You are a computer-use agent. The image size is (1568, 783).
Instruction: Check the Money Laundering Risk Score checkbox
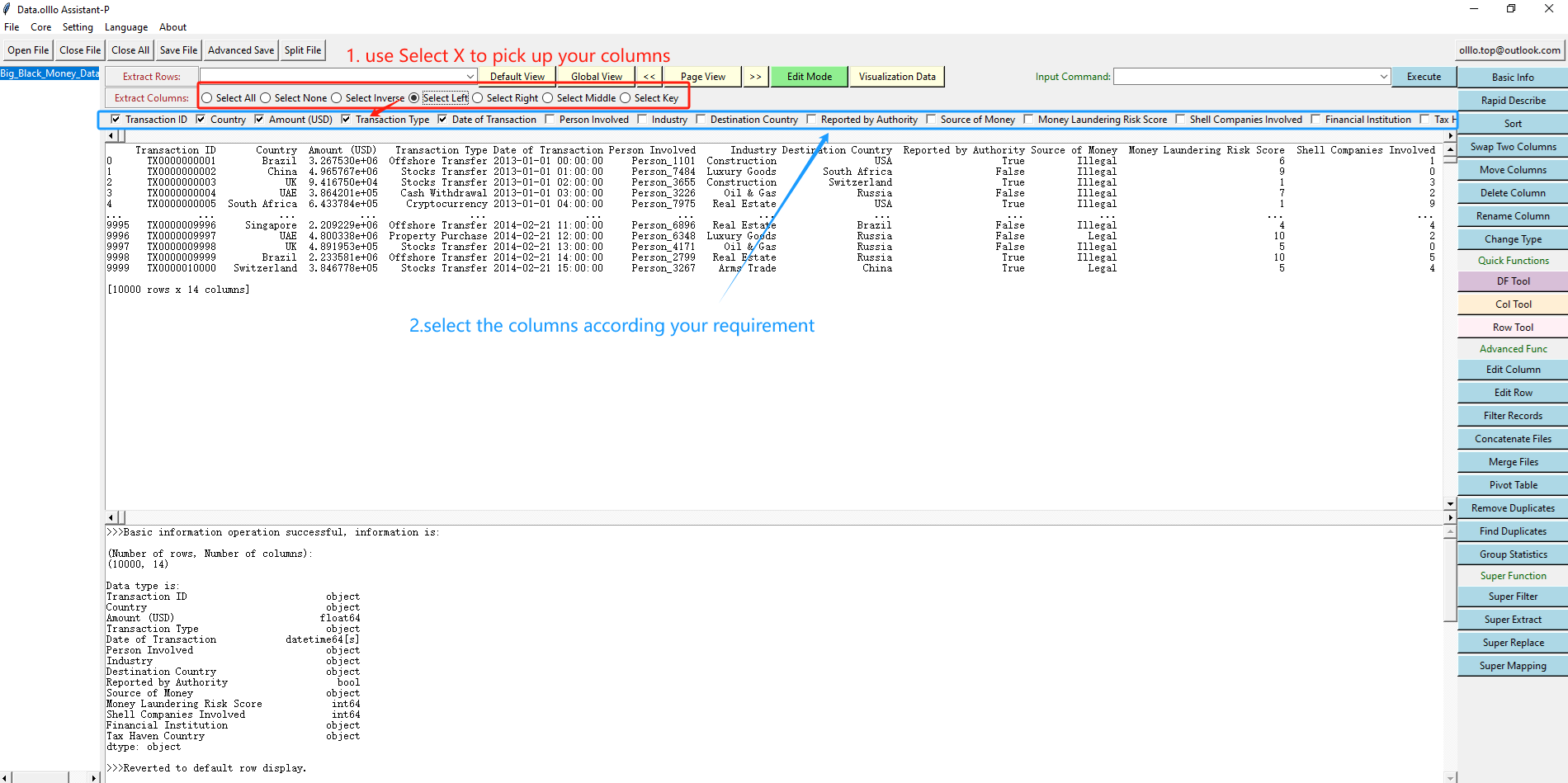coord(1028,120)
